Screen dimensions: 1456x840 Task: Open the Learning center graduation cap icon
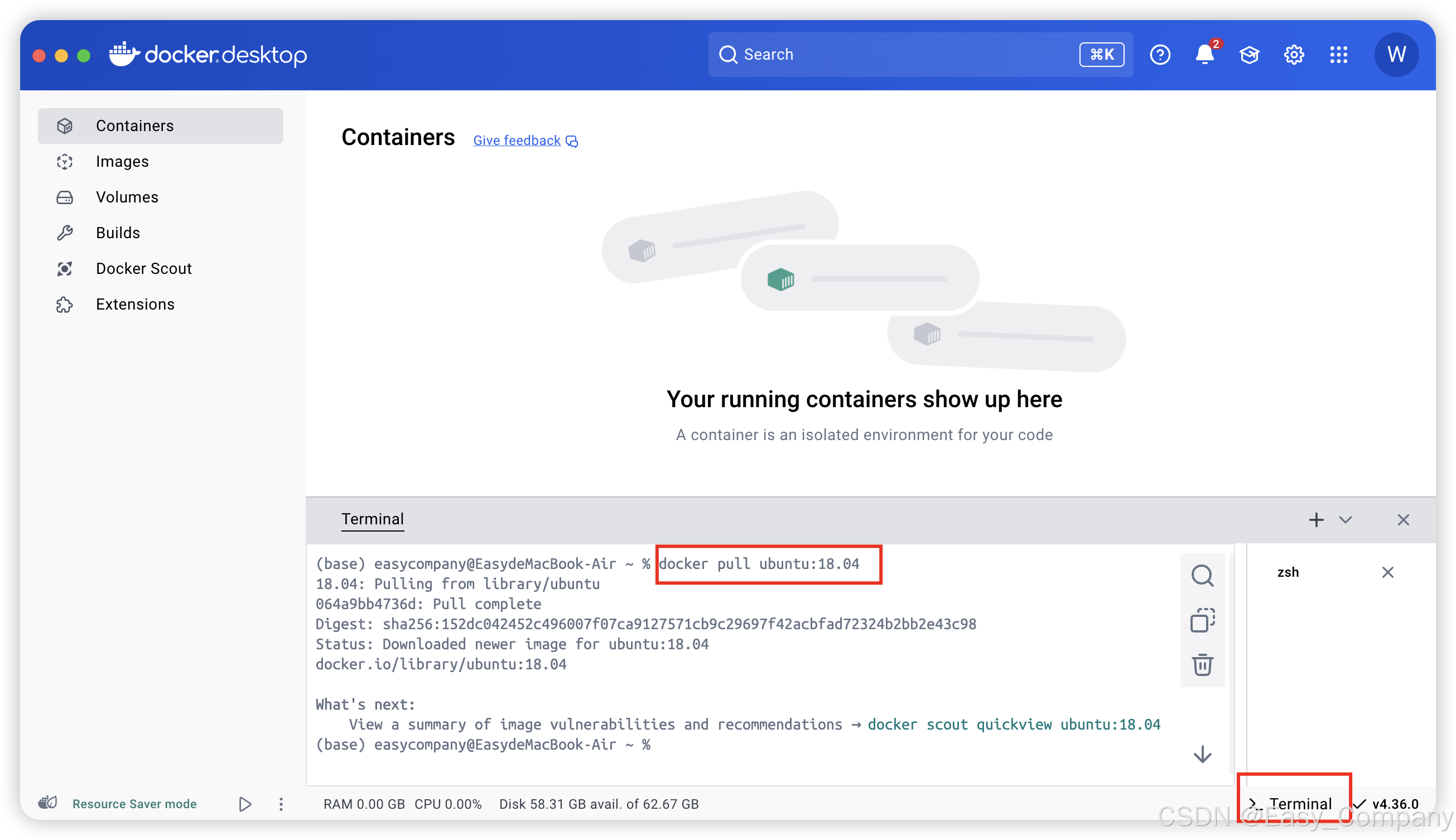coord(1249,55)
